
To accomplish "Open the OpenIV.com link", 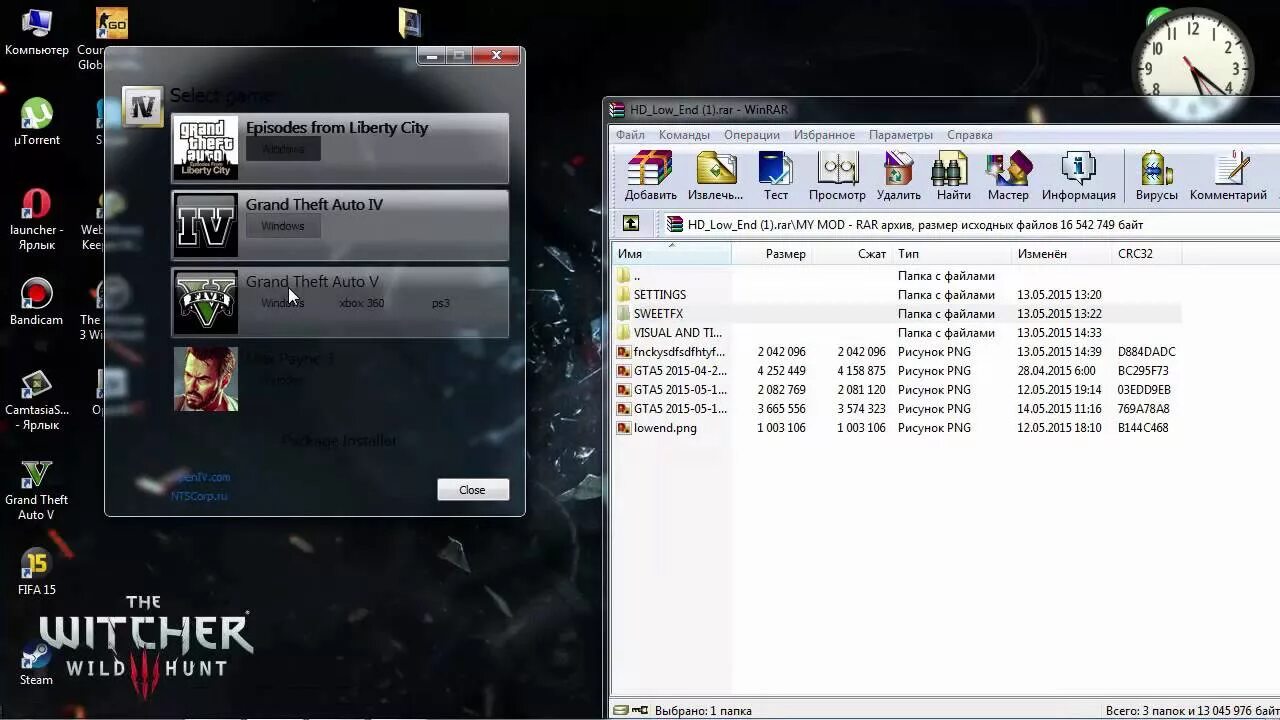I will point(202,477).
